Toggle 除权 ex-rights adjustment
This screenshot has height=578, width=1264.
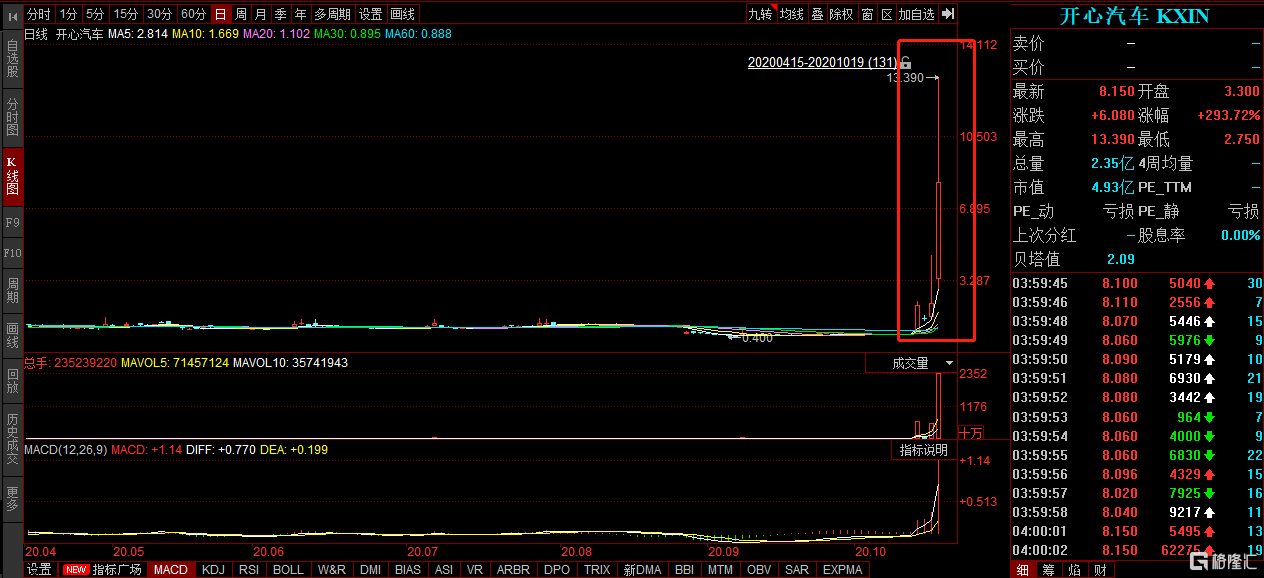click(842, 14)
